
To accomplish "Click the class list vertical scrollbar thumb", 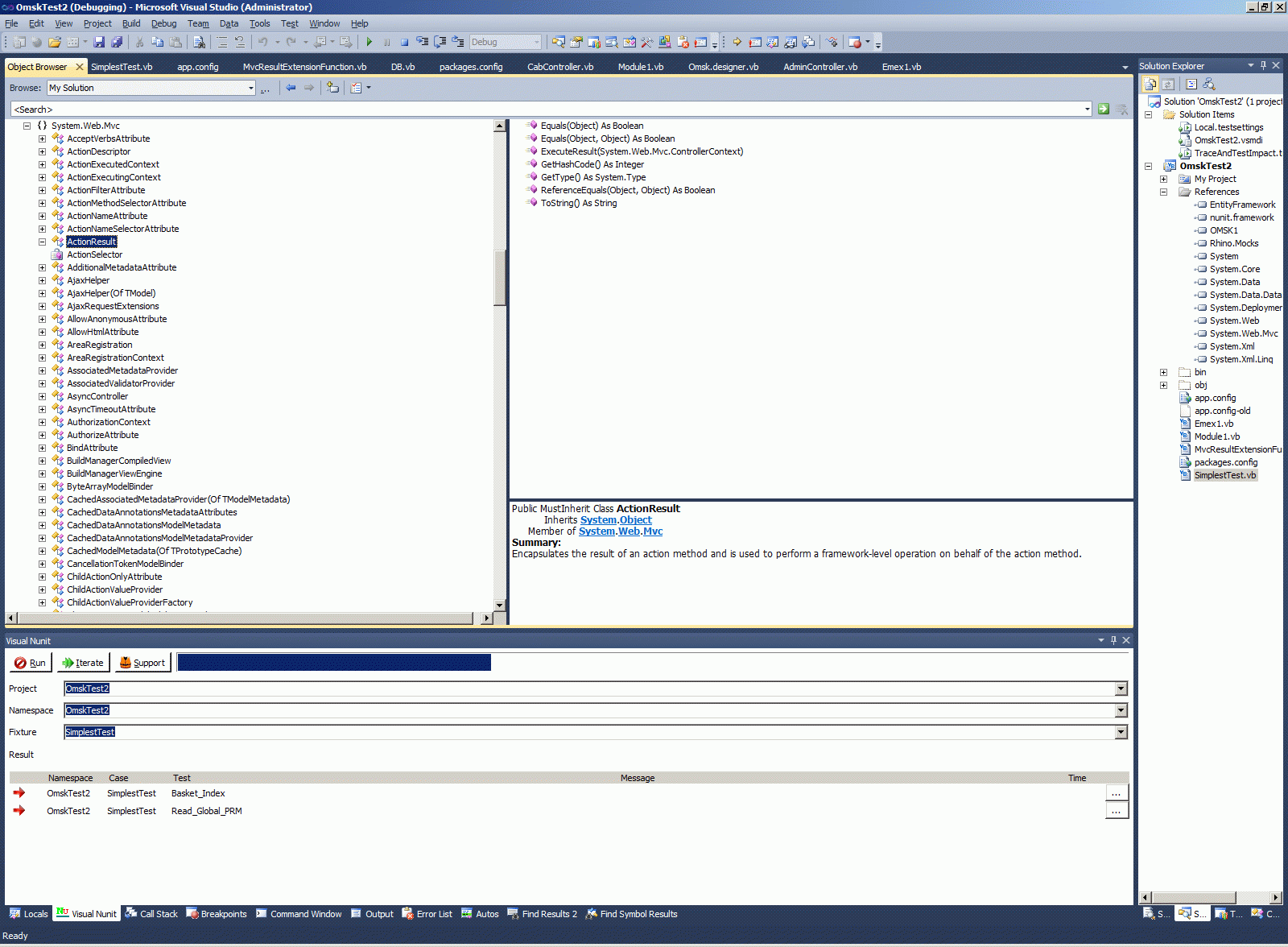I will coord(499,278).
